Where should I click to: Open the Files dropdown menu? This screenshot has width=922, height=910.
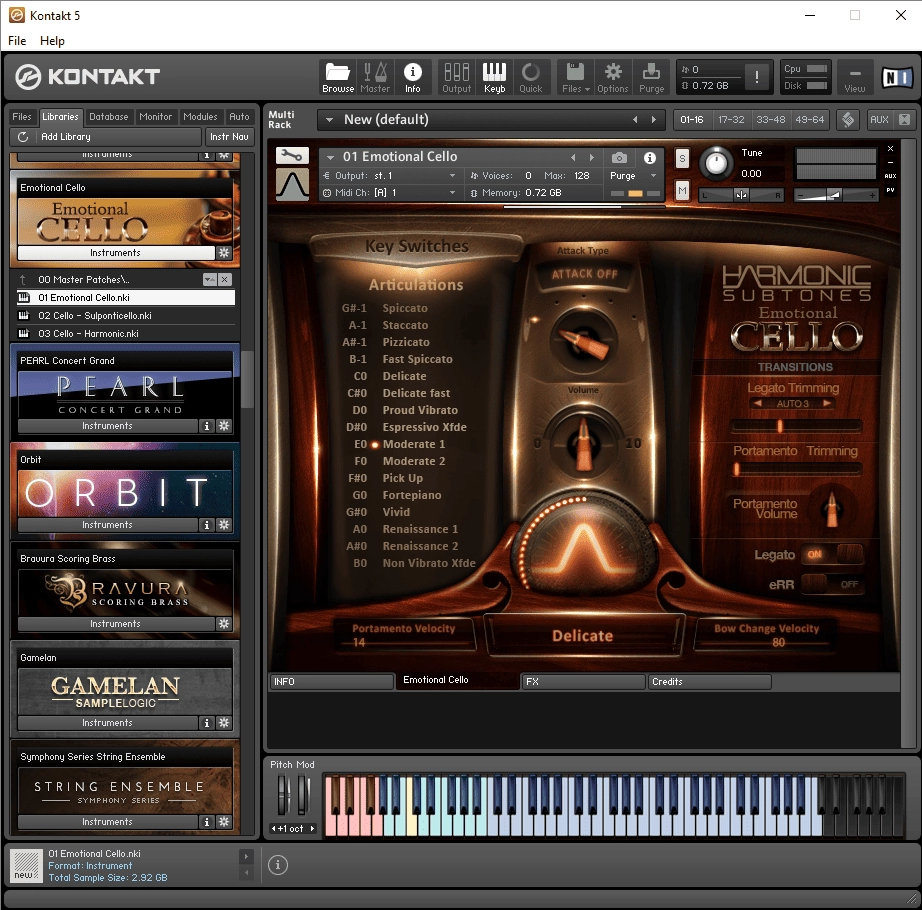click(x=575, y=78)
